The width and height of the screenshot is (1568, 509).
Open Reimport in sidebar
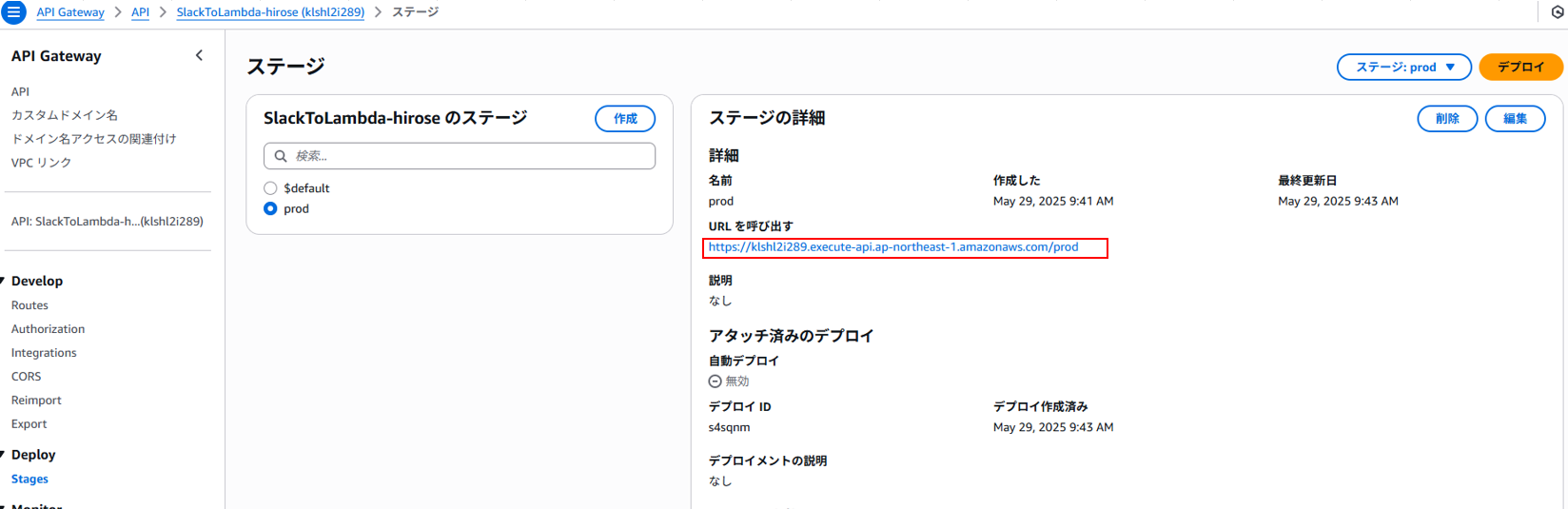pos(36,401)
